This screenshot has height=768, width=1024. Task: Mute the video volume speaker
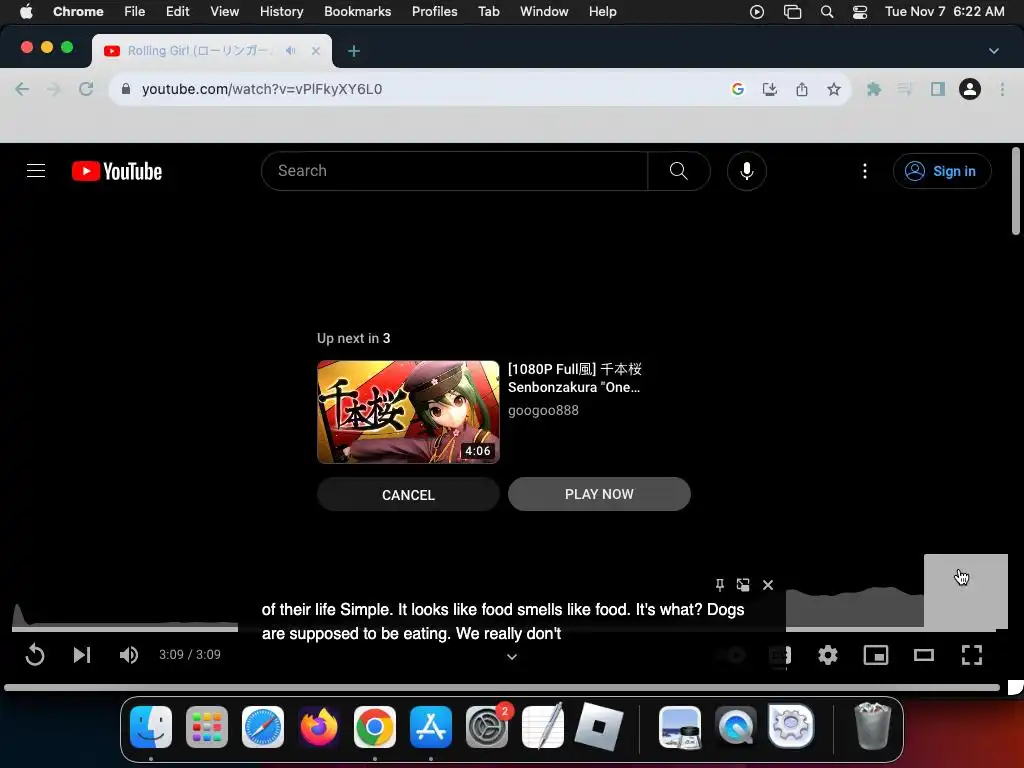129,655
